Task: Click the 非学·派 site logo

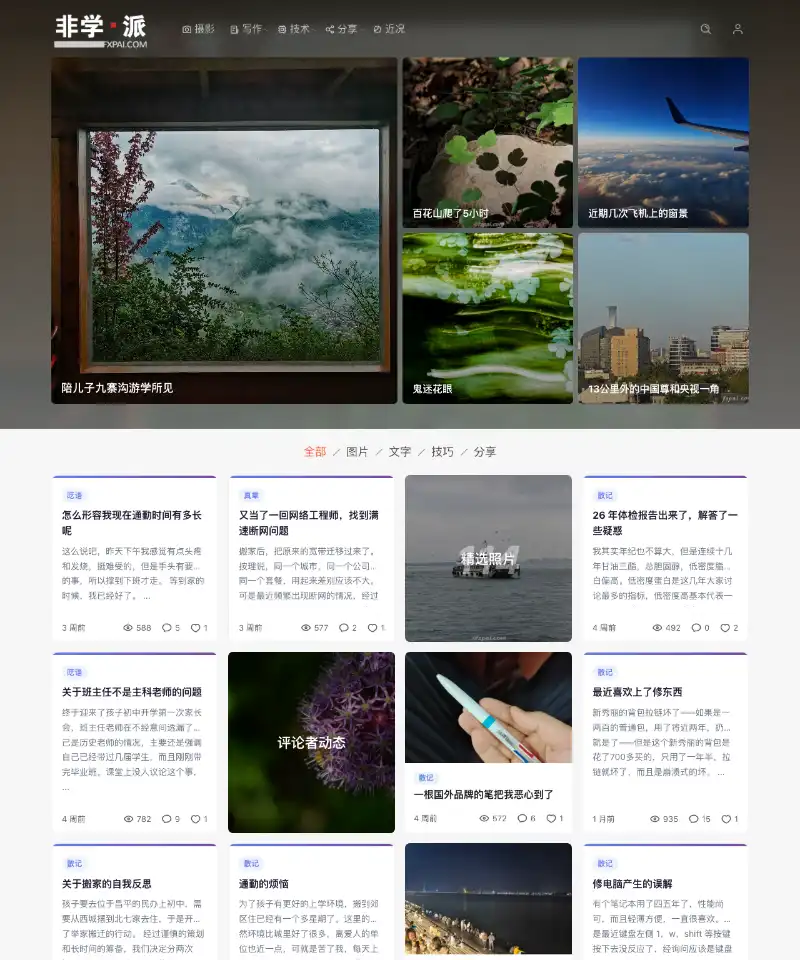Action: pyautogui.click(x=101, y=31)
